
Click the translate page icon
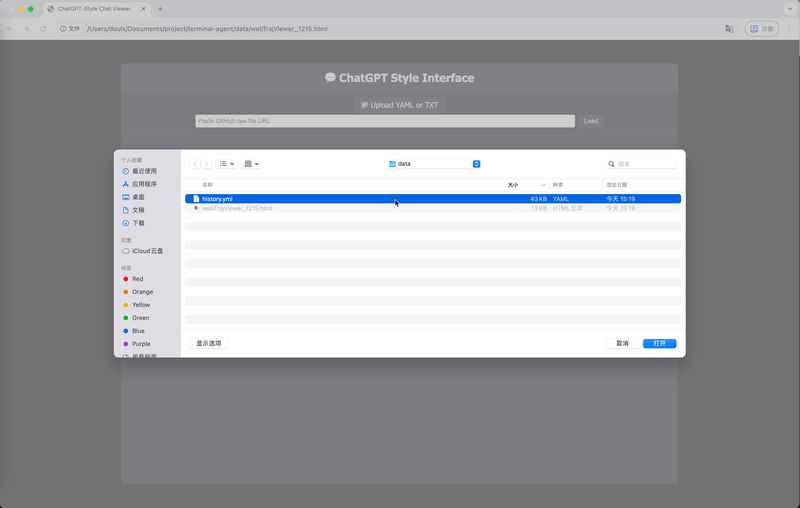[730, 29]
